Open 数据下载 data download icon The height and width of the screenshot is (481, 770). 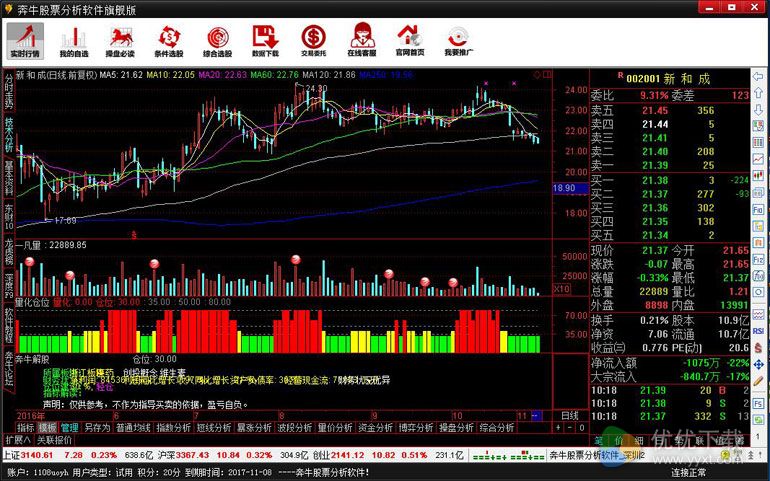click(265, 41)
